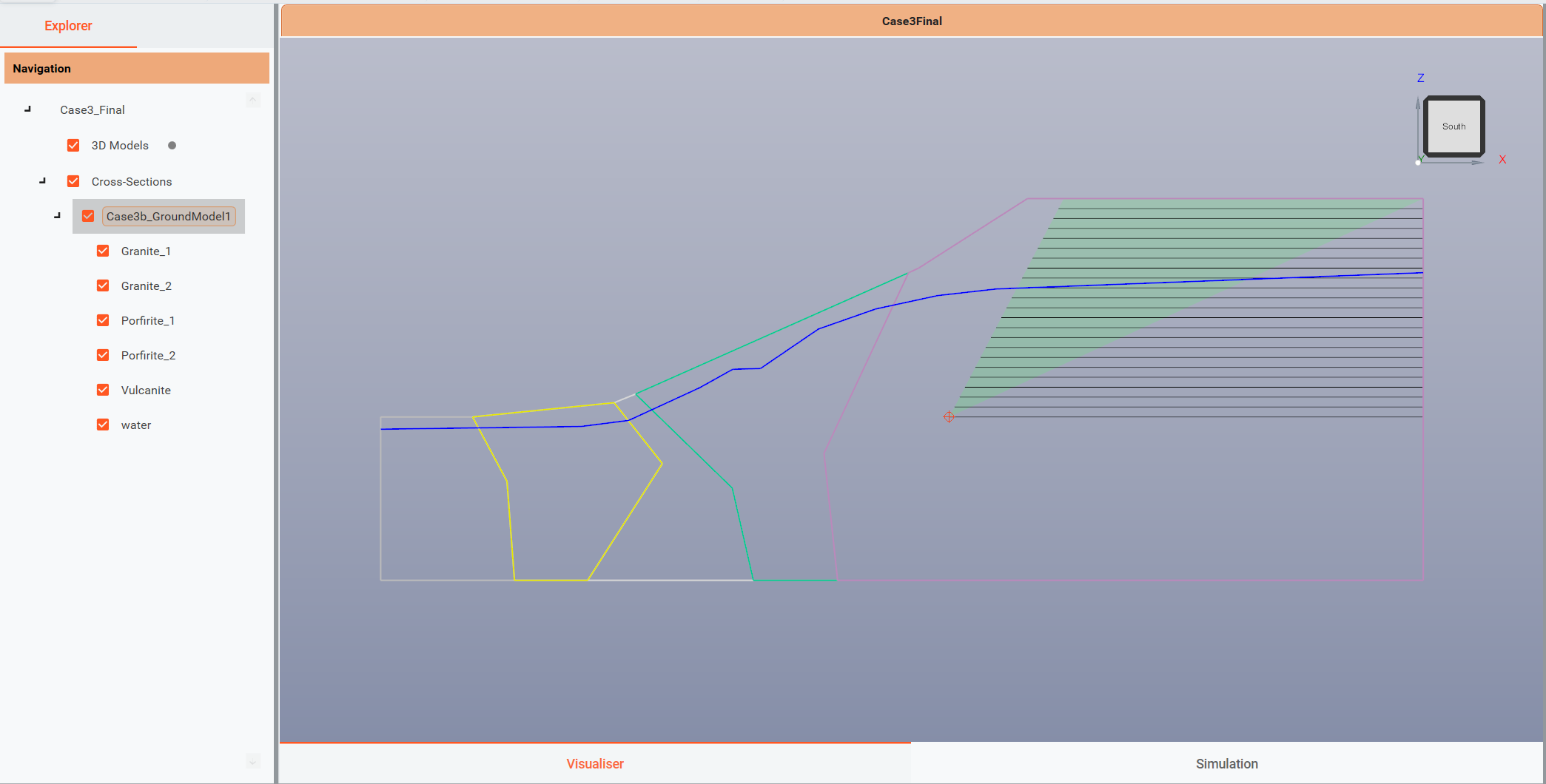The width and height of the screenshot is (1546, 784).
Task: Select the Case3_Final tree label
Action: [93, 110]
